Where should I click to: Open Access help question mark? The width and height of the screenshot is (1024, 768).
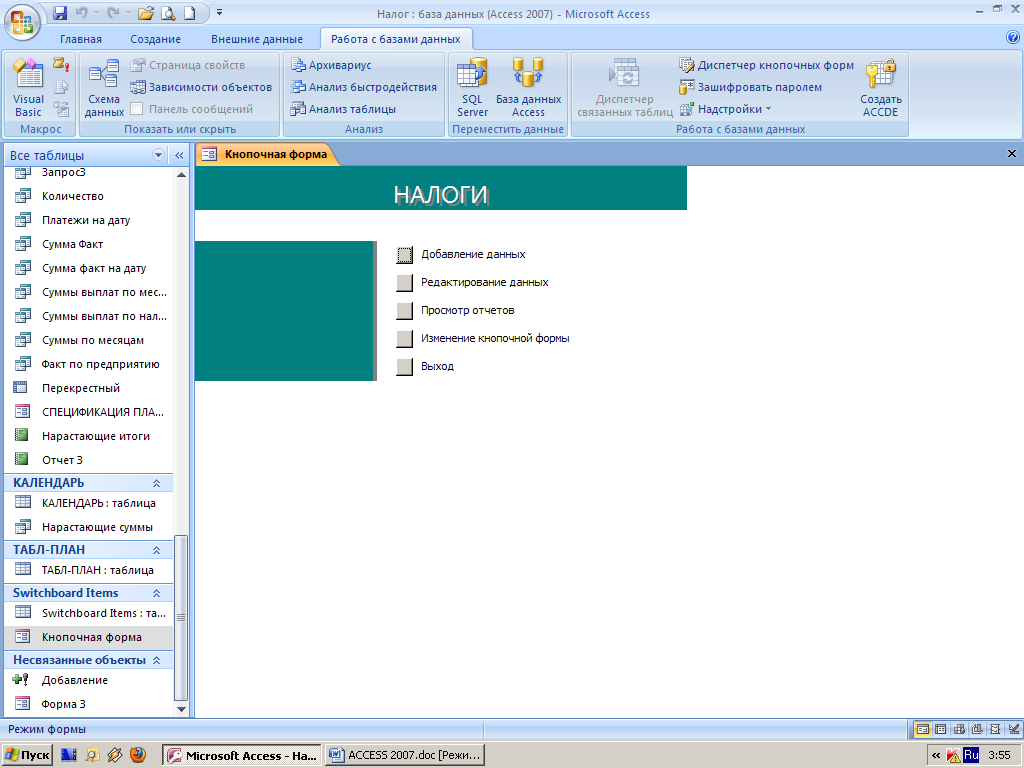click(x=1013, y=38)
